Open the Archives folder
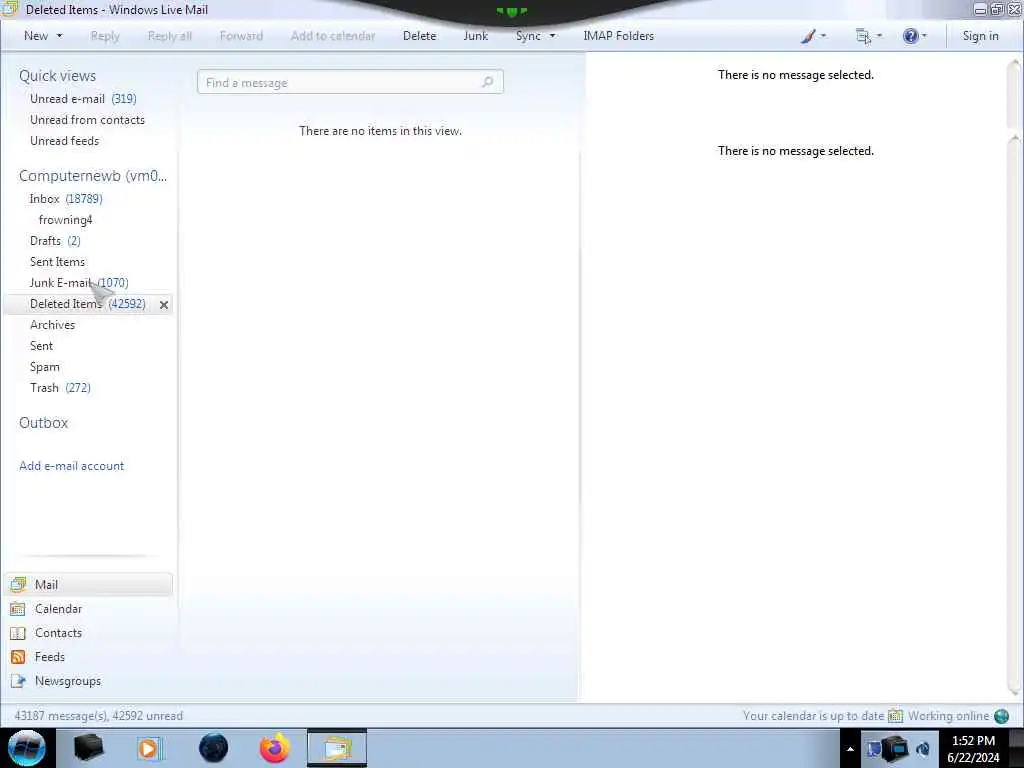 [52, 325]
